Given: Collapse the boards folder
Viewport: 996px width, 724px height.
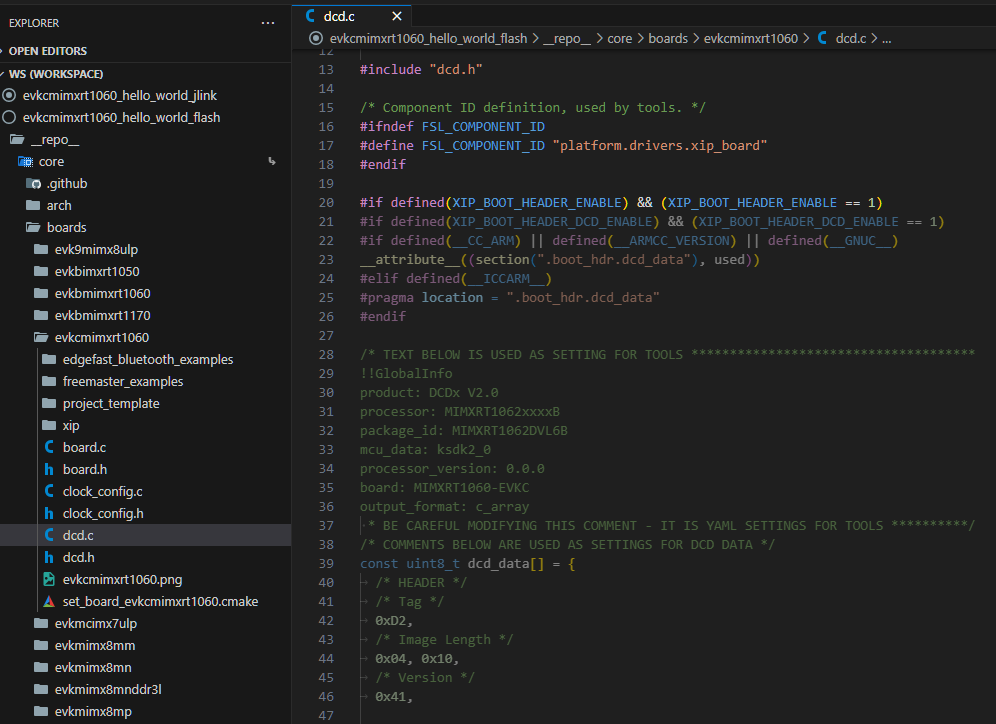Looking at the screenshot, I should [66, 227].
